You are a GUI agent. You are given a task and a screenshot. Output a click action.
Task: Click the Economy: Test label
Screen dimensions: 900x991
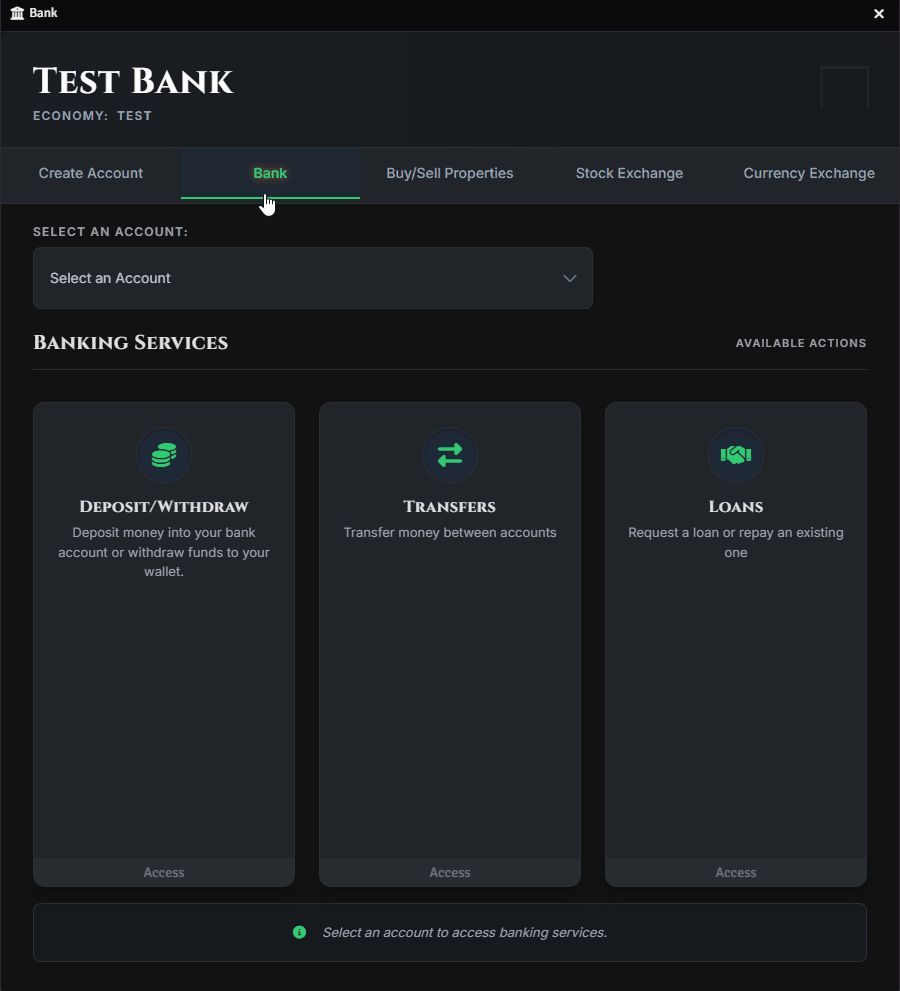[x=92, y=116]
